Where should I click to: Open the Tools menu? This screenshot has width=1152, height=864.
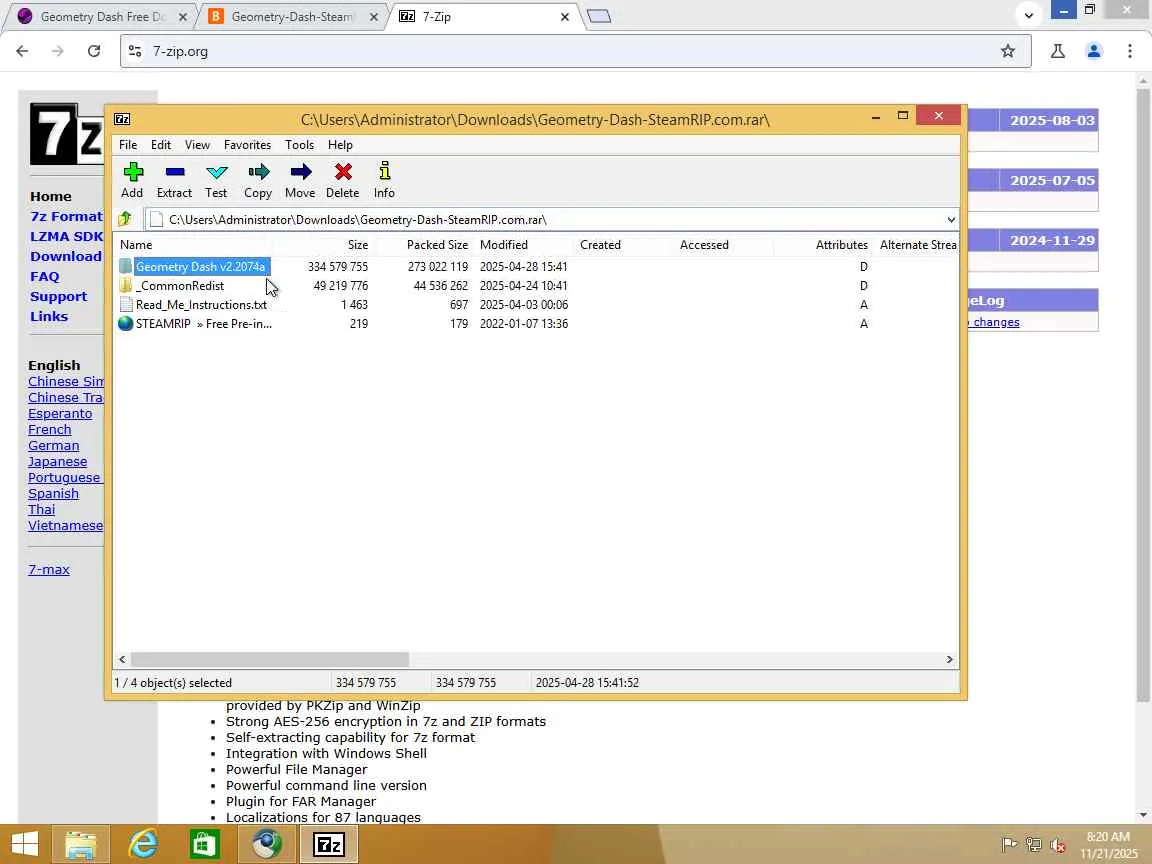[x=300, y=145]
